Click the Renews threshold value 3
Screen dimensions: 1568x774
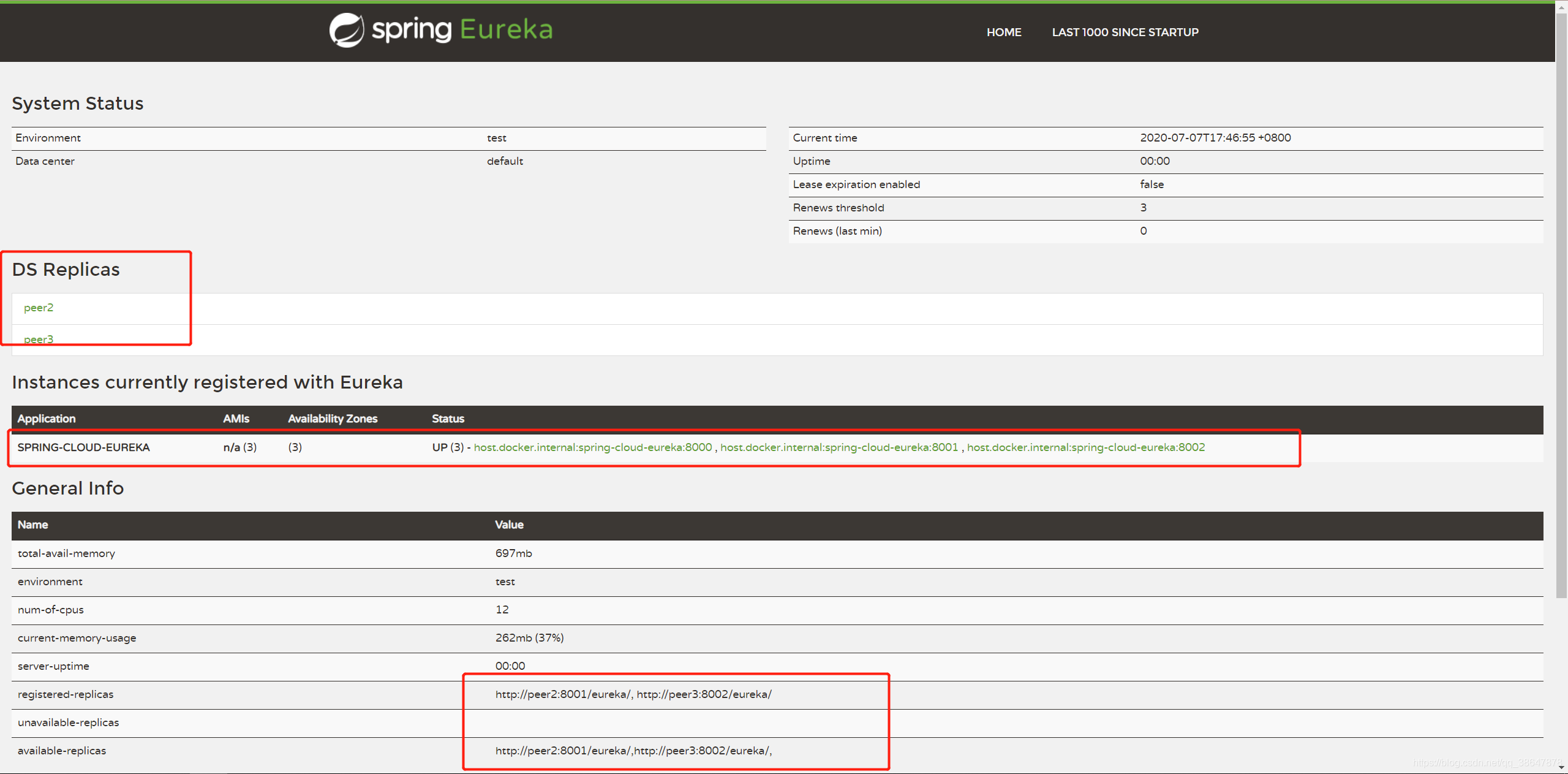[1143, 208]
